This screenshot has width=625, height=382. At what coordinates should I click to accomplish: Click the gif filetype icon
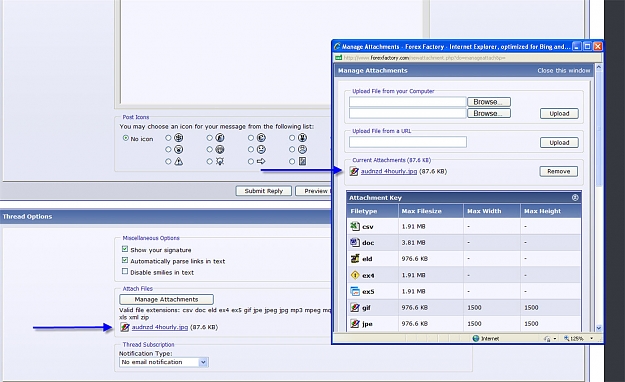(355, 307)
